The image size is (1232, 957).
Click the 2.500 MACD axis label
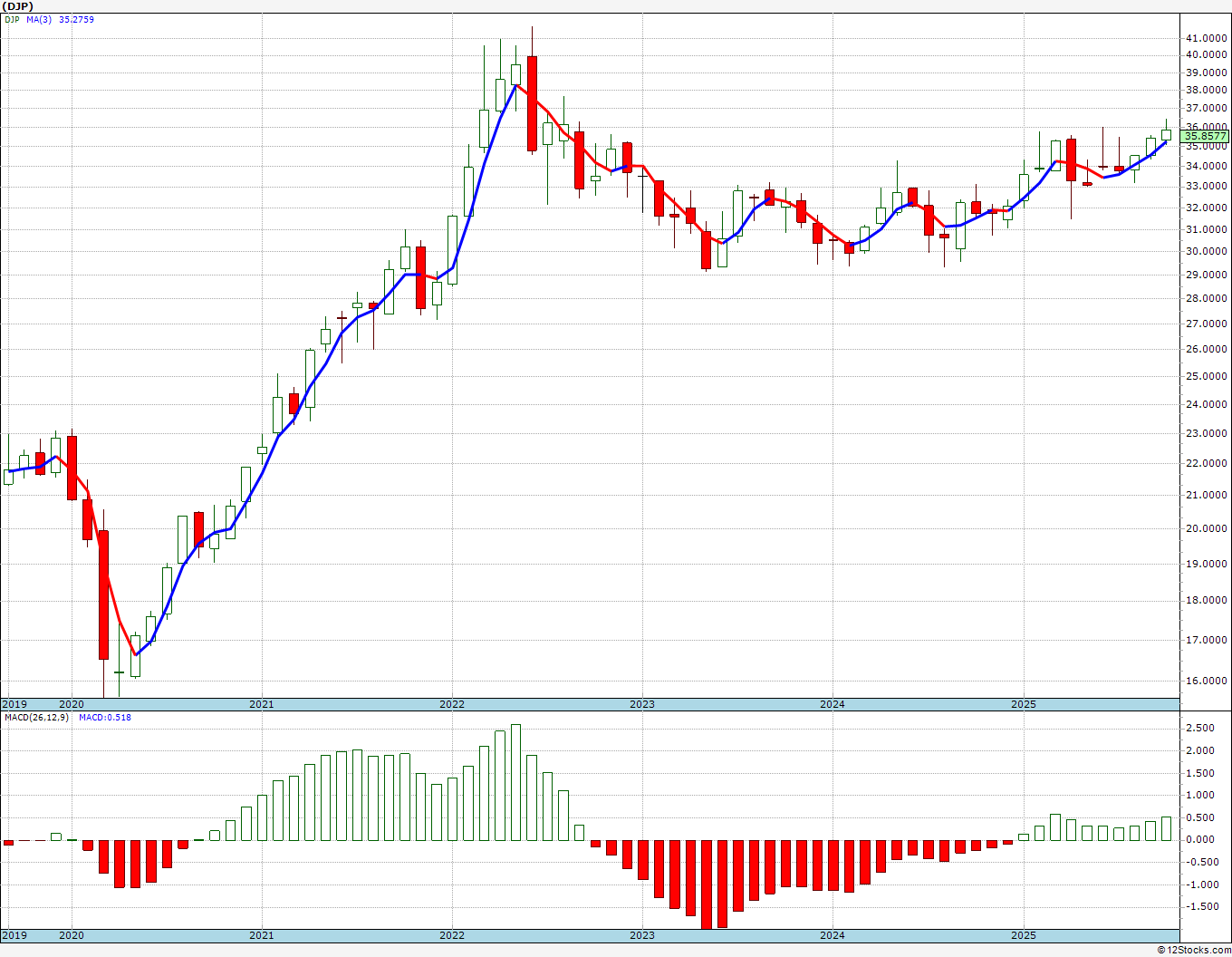click(1199, 728)
